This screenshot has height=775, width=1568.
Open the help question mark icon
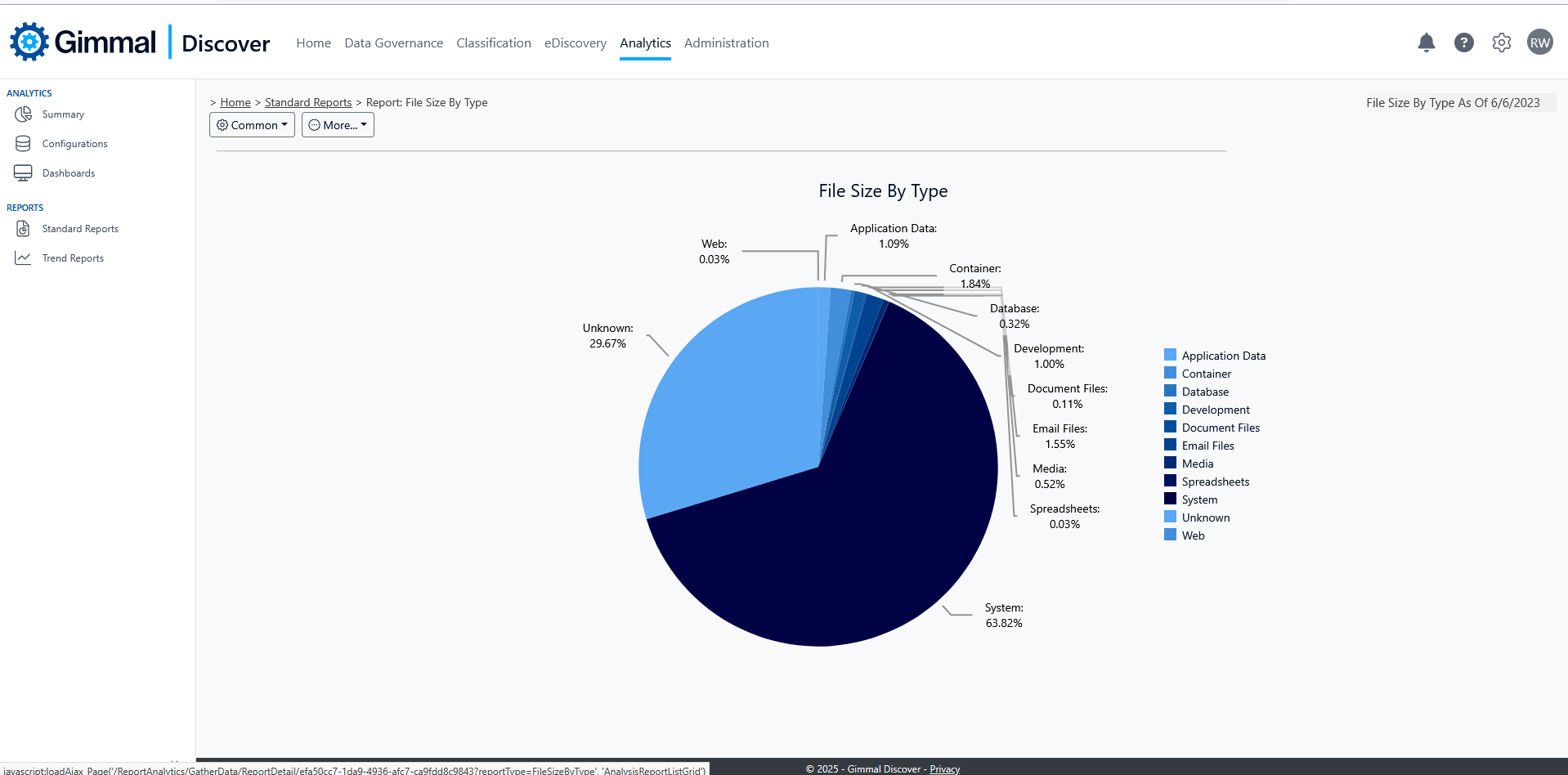1463,43
